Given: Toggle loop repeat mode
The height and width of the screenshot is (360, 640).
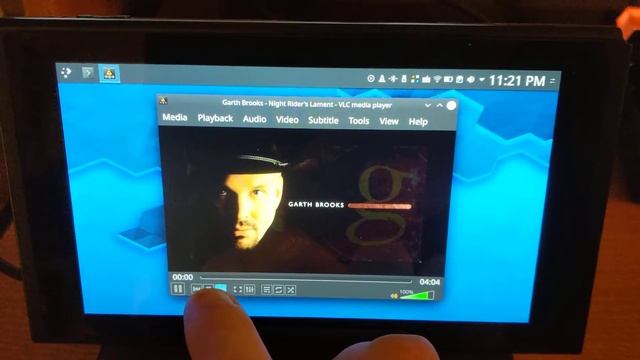Looking at the screenshot, I should point(278,290).
